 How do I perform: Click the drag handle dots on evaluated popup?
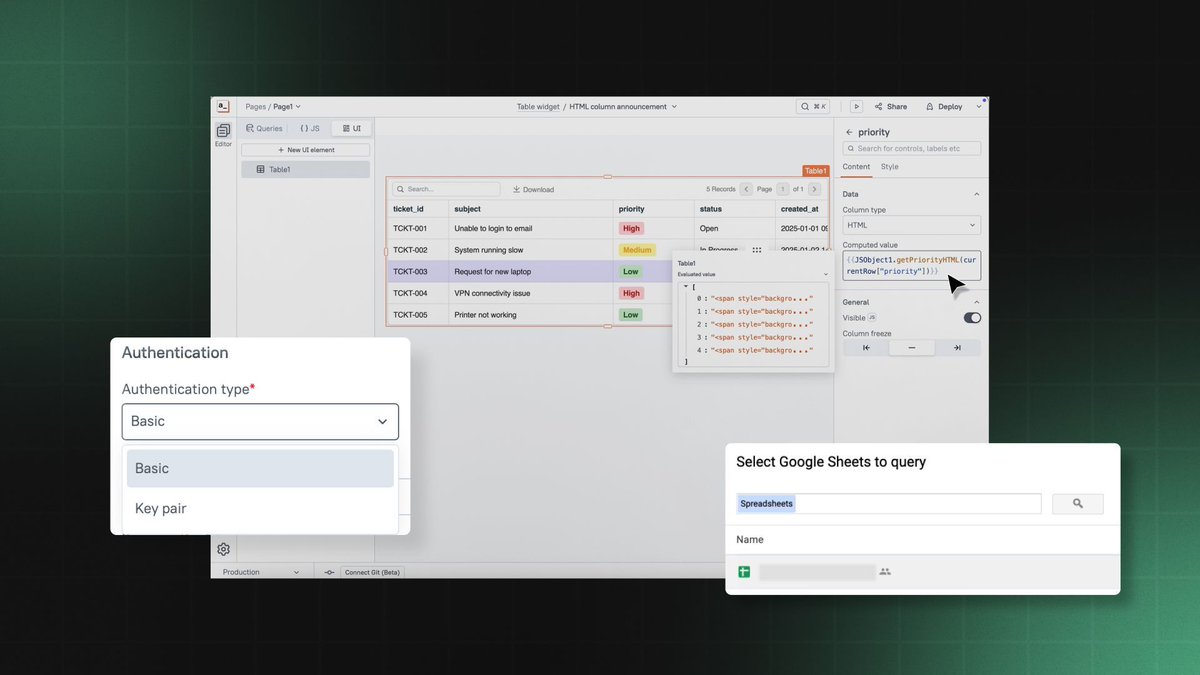pos(757,250)
